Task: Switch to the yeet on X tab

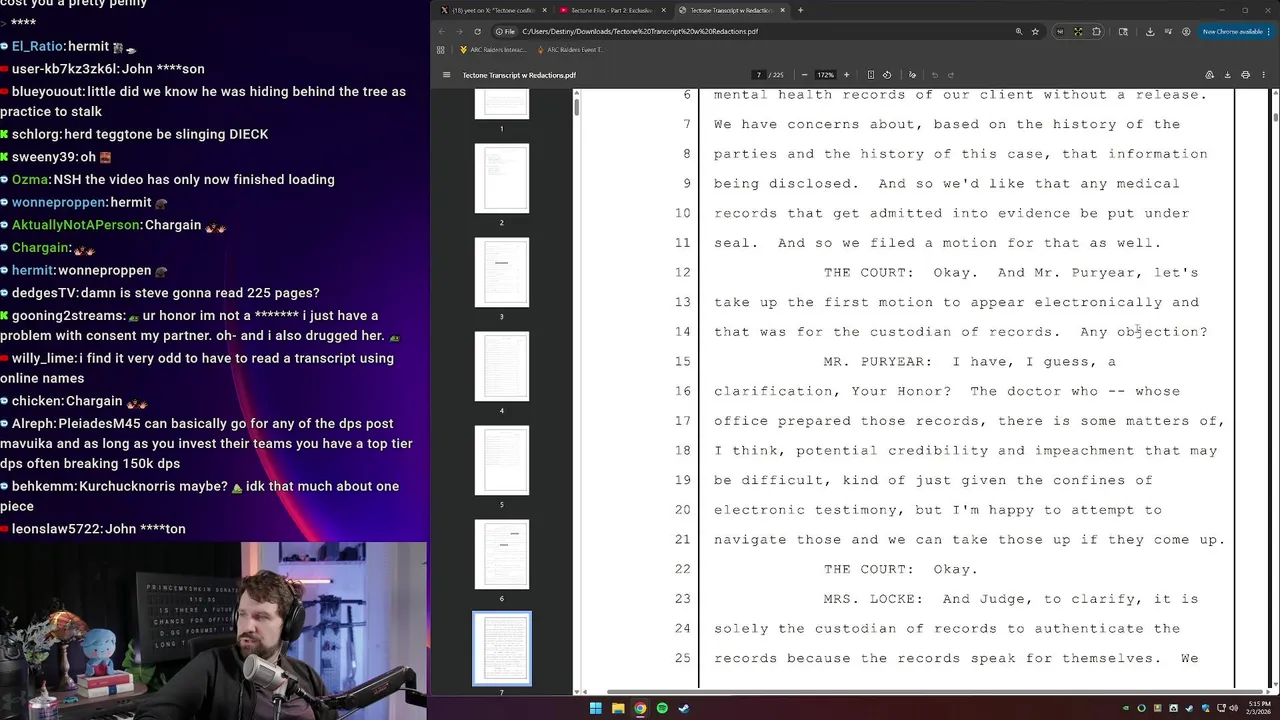Action: 490,10
